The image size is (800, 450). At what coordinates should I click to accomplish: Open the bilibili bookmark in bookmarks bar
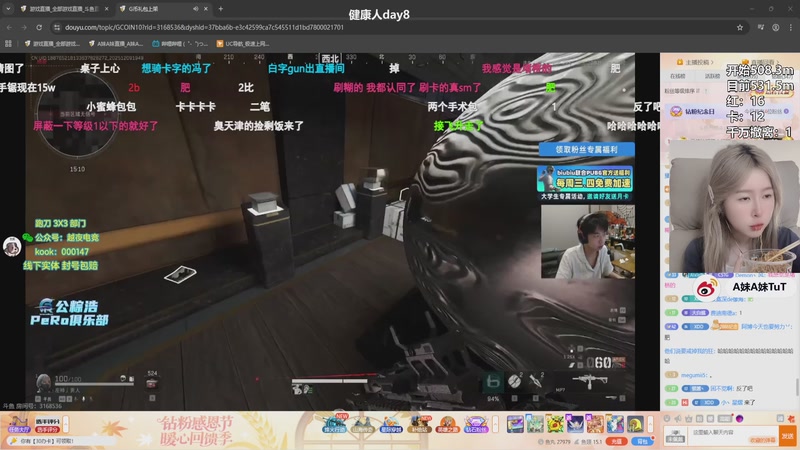[180, 44]
